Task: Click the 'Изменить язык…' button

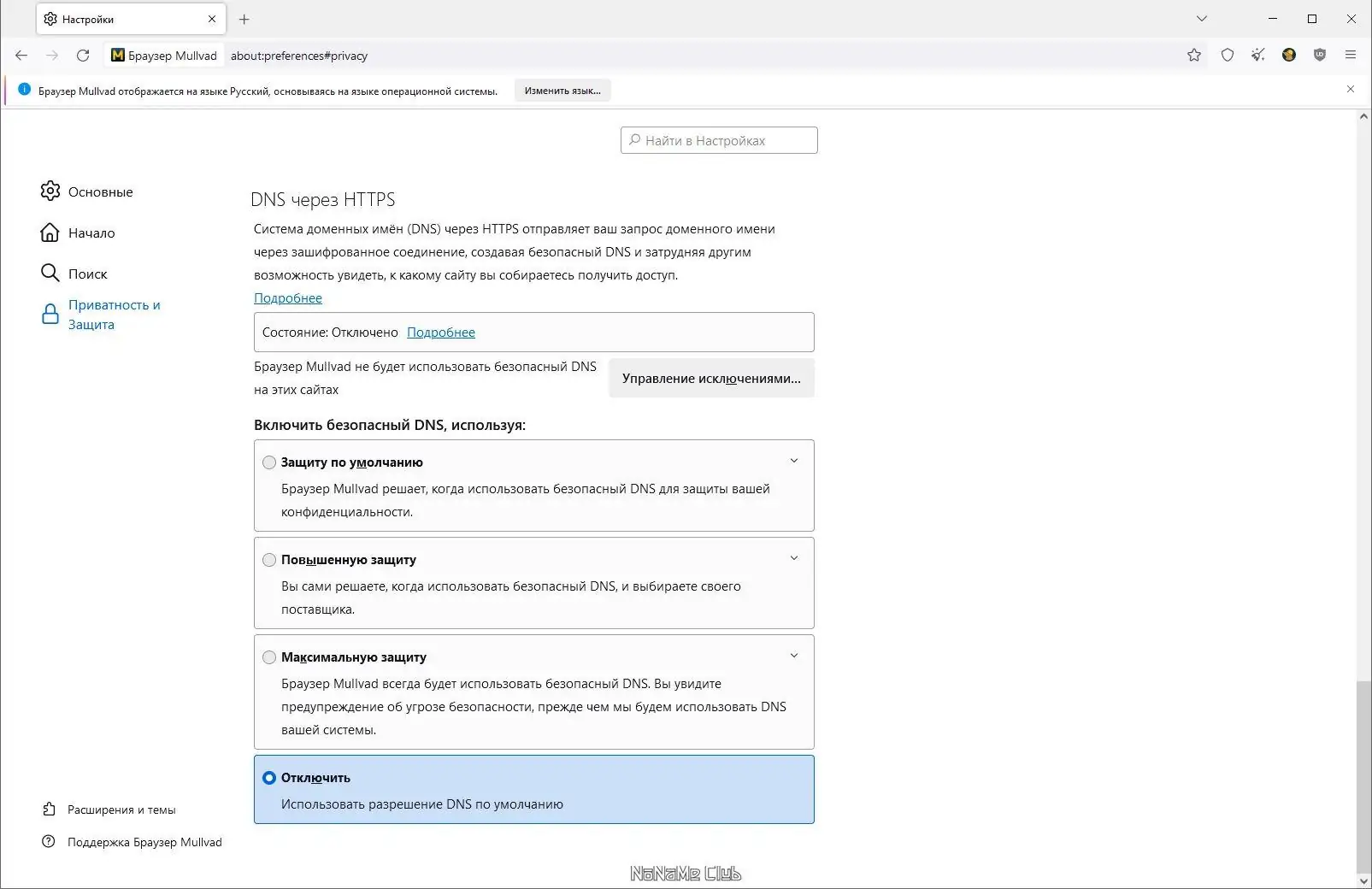Action: 562,91
